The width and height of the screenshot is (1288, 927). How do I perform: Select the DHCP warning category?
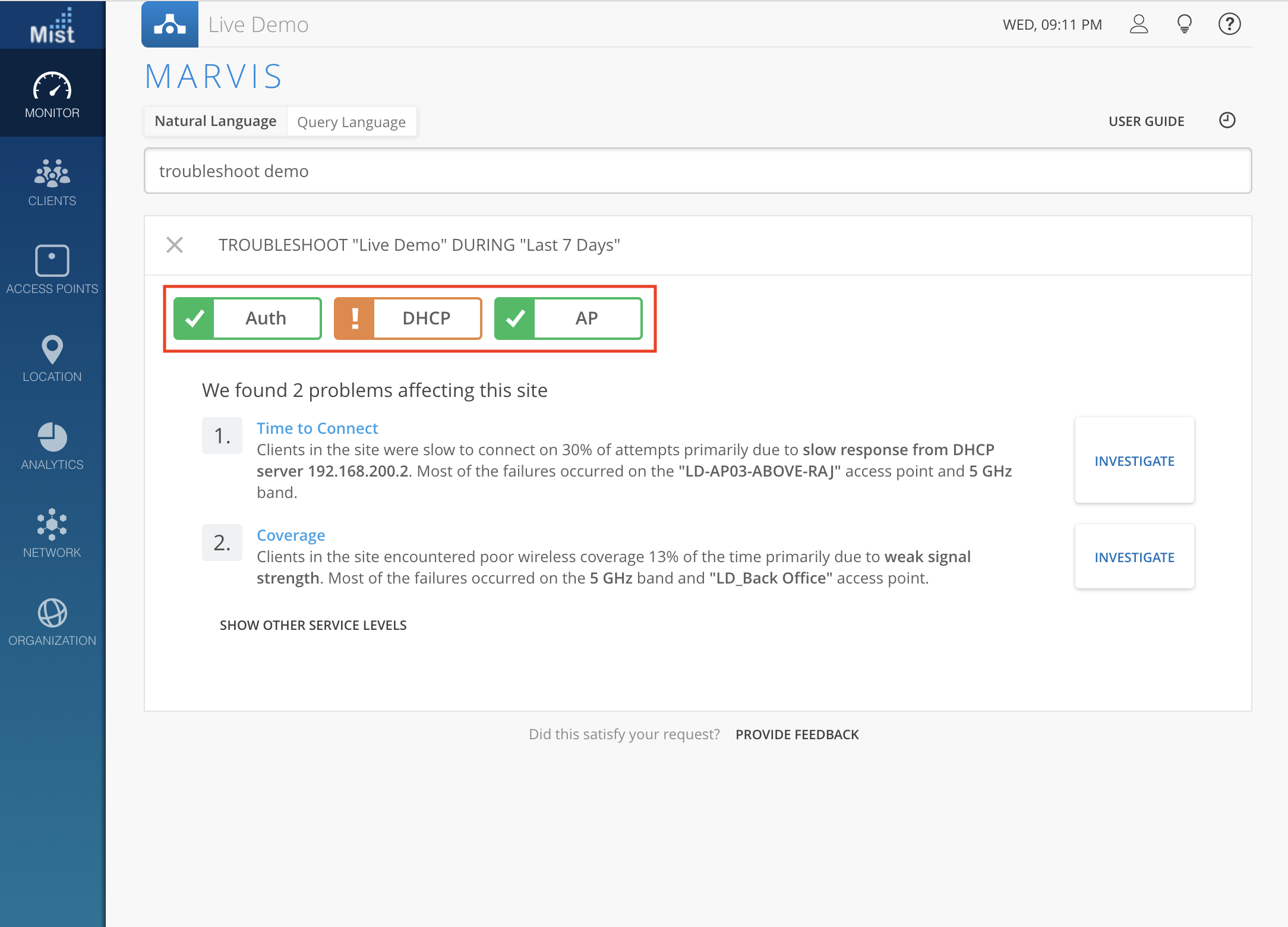(408, 319)
